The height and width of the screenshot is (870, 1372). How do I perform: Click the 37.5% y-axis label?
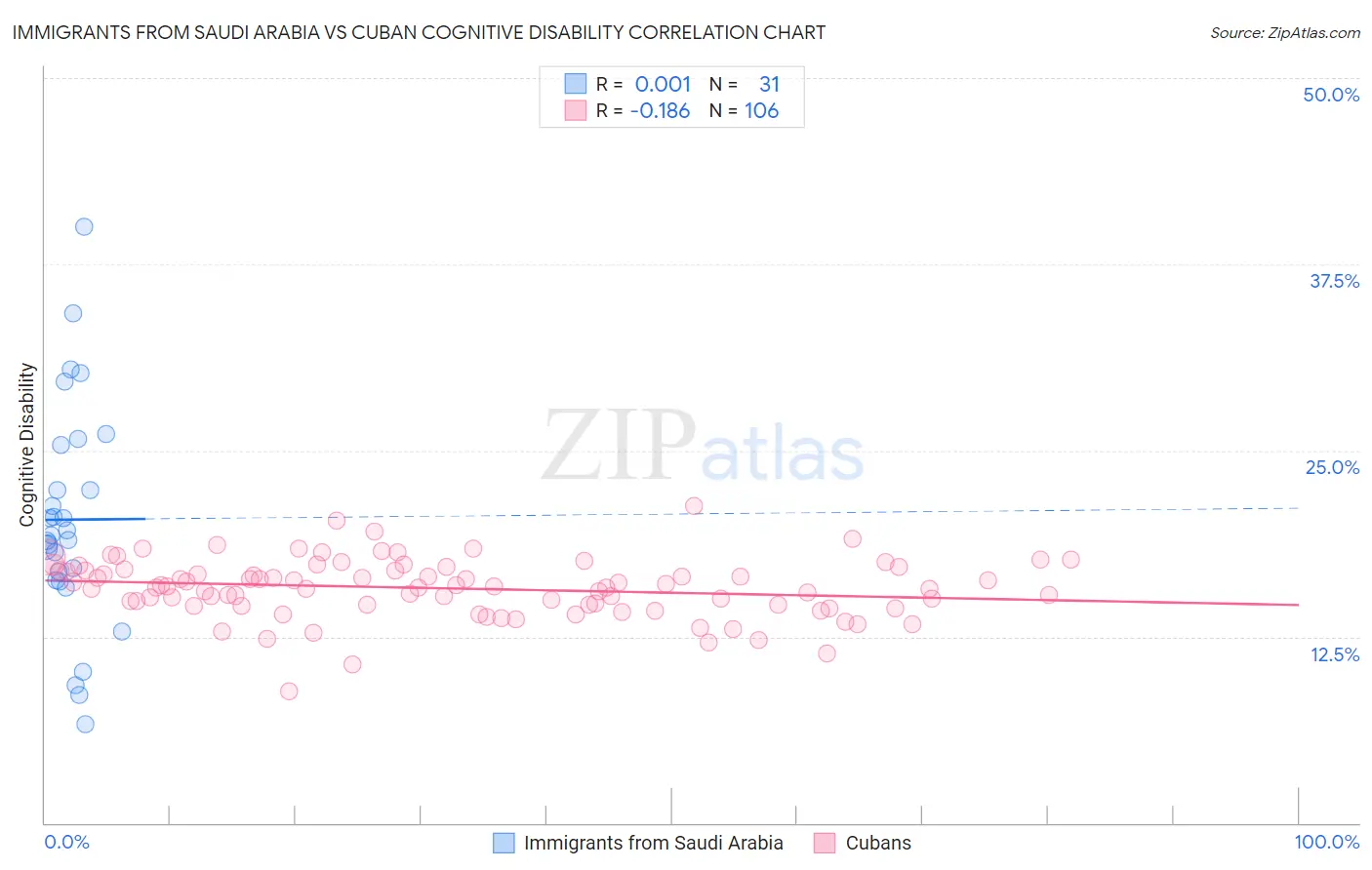click(1334, 281)
